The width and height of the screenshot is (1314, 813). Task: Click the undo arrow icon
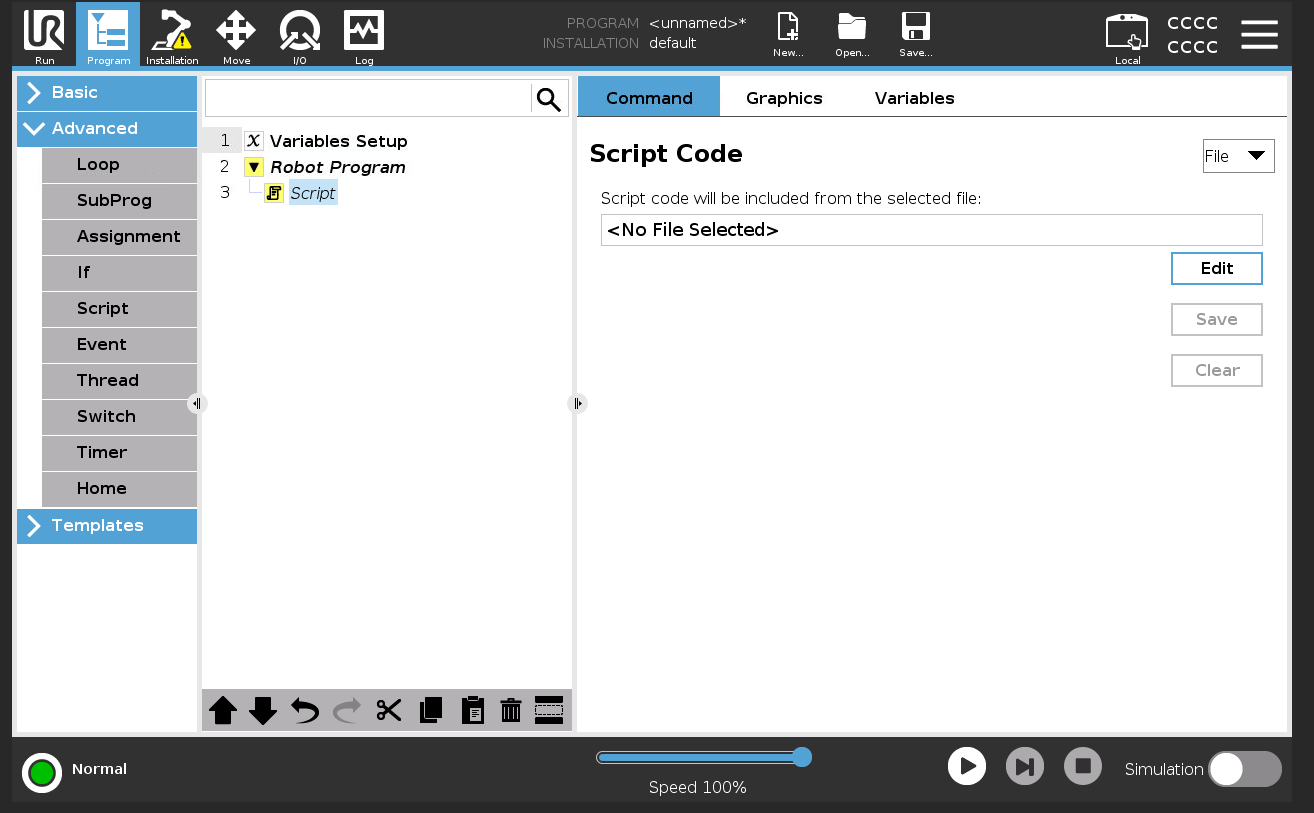(x=305, y=711)
